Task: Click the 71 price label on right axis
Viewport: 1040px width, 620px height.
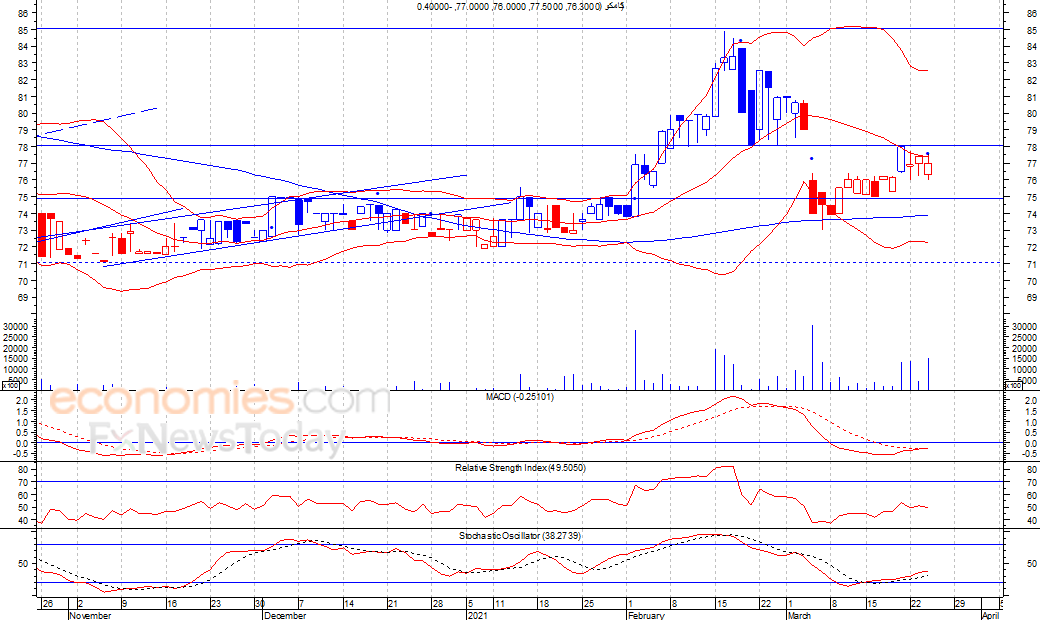Action: pos(1032,265)
